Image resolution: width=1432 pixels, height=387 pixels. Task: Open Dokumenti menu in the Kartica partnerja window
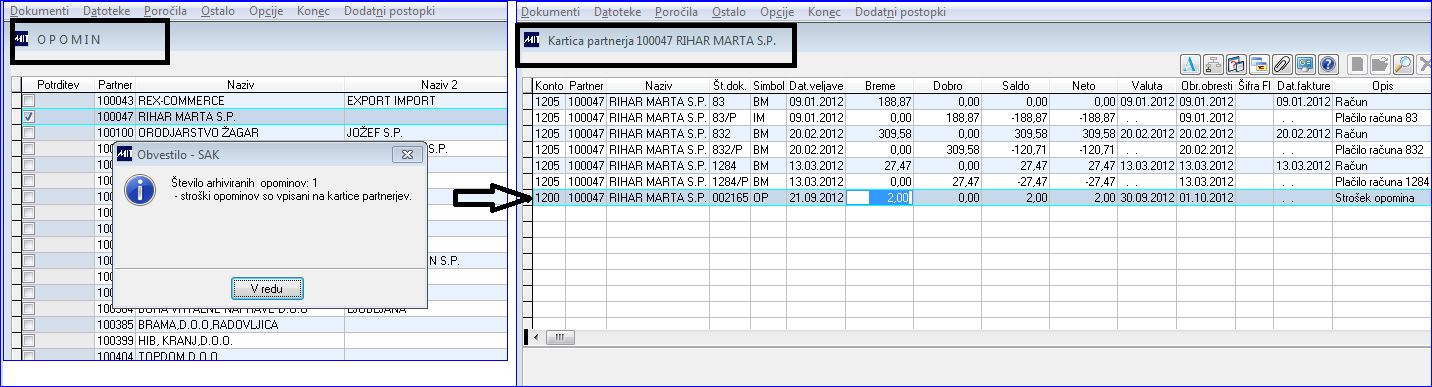click(x=550, y=11)
